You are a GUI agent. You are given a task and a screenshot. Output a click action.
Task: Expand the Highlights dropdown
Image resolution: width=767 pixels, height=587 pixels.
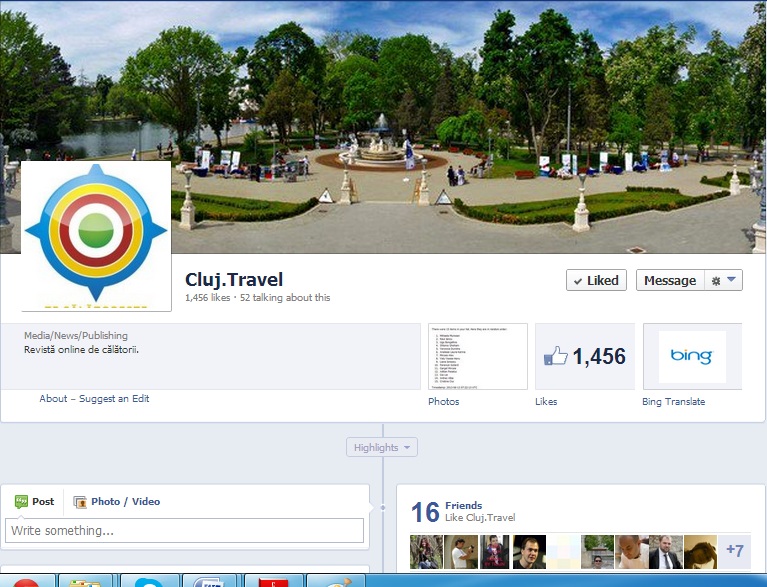click(x=382, y=447)
